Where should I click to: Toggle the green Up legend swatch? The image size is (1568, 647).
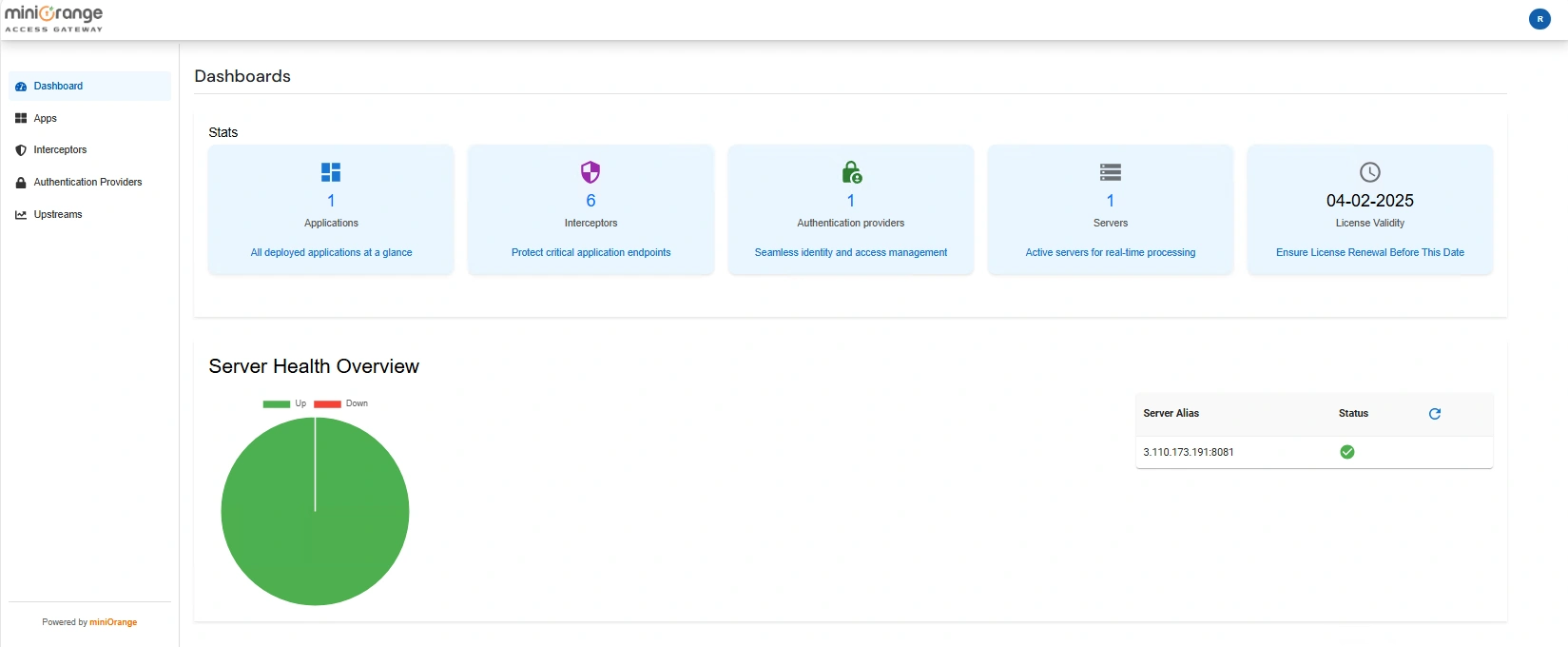277,404
